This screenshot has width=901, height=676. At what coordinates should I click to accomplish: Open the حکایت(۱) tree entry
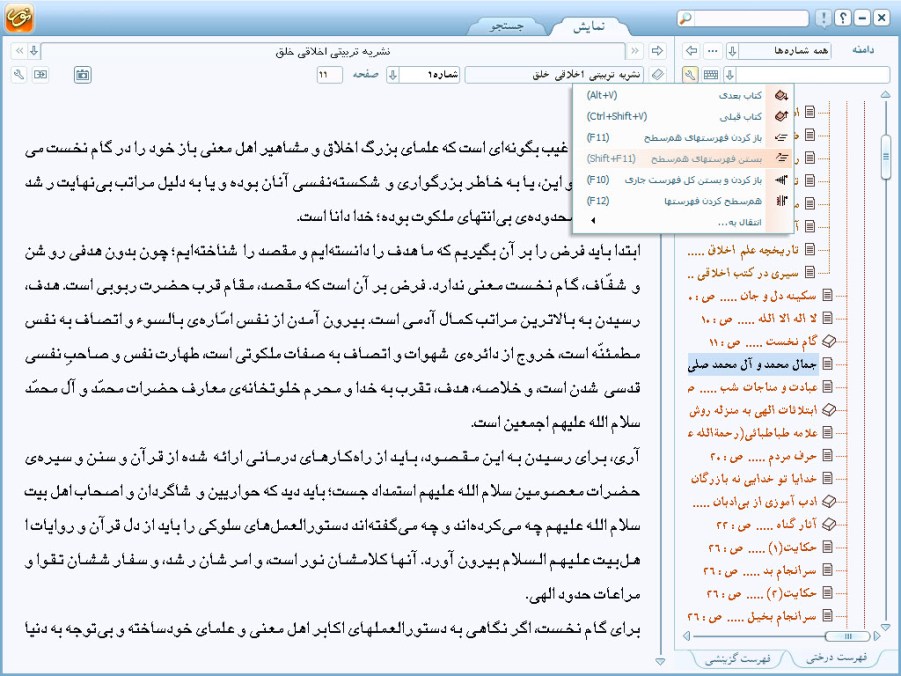click(763, 547)
